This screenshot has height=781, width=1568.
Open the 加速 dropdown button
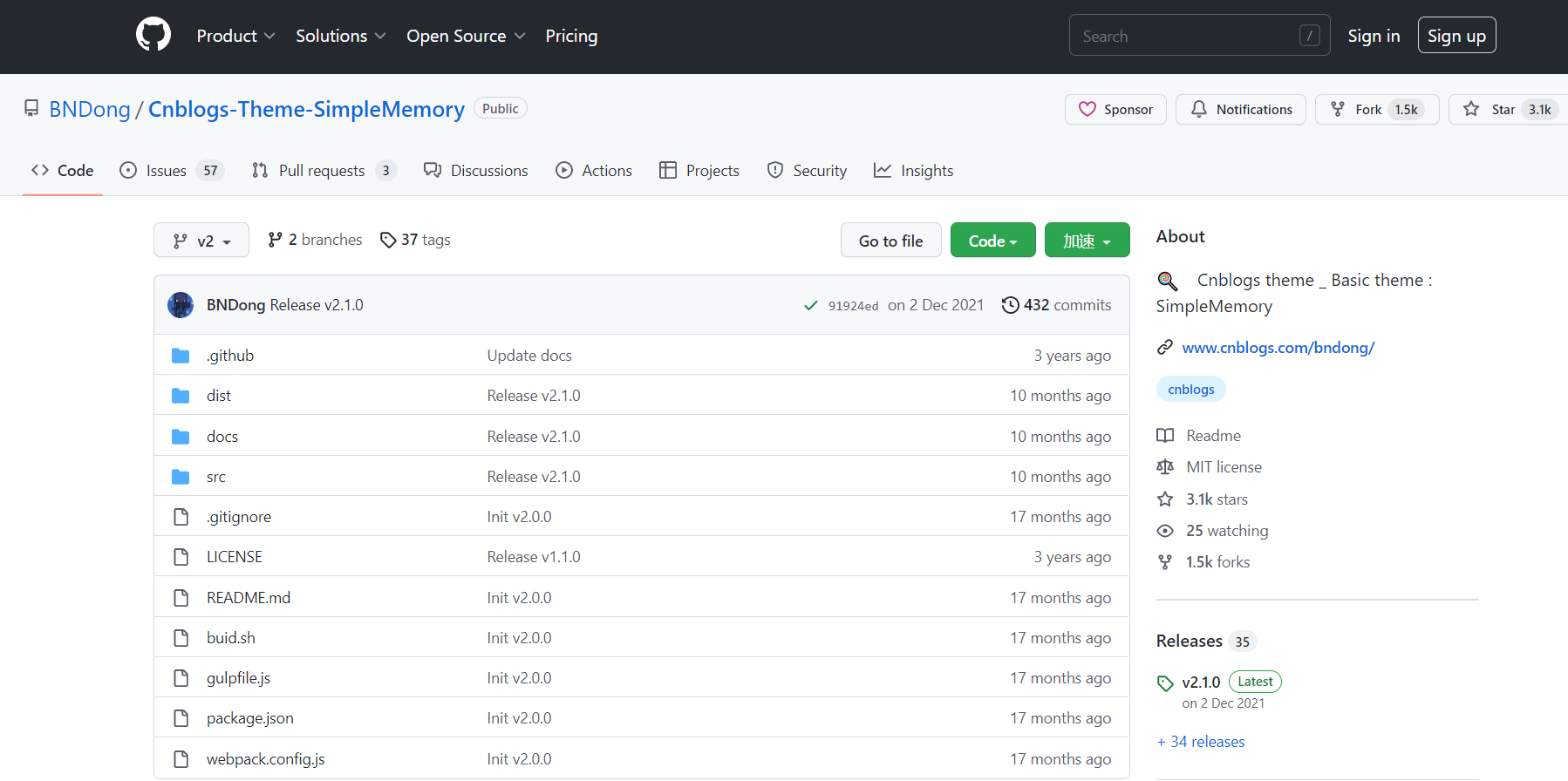coord(1087,240)
